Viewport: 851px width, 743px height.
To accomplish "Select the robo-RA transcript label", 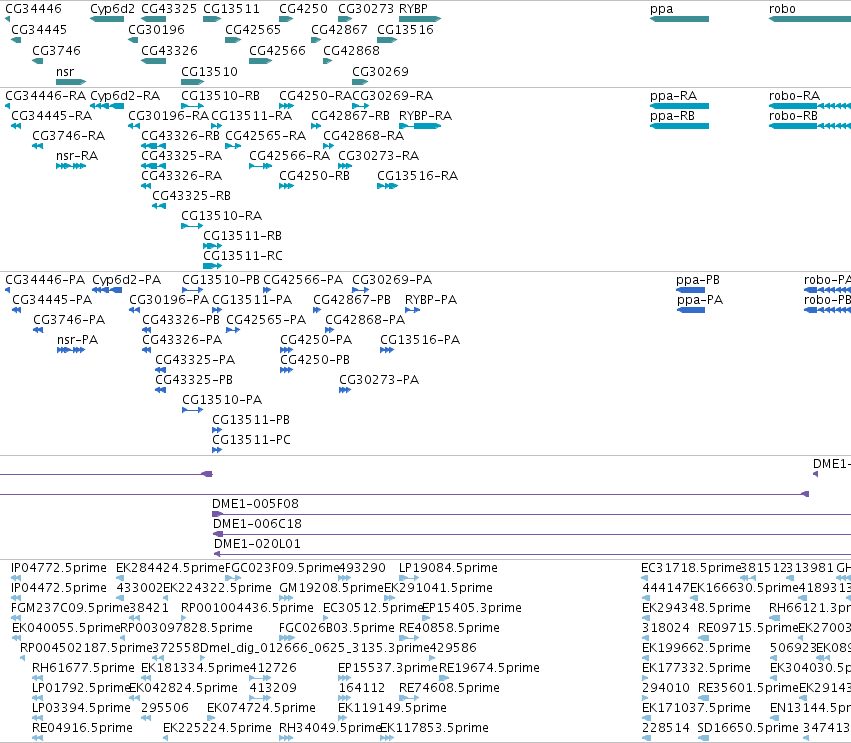I will point(794,96).
